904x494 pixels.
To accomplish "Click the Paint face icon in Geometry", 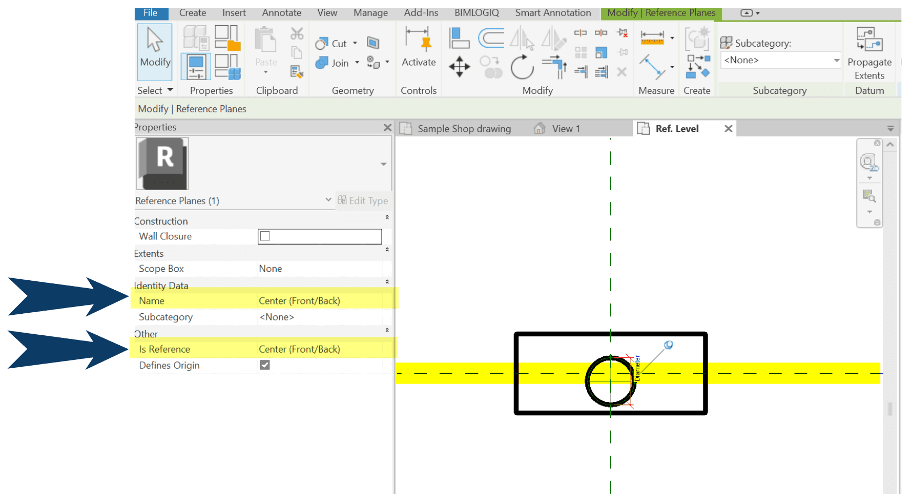I will 373,63.
